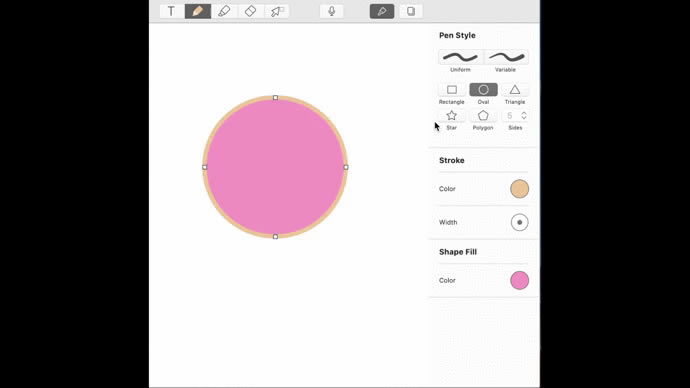Open the Stroke color swatch
The image size is (690, 388).
pos(519,189)
